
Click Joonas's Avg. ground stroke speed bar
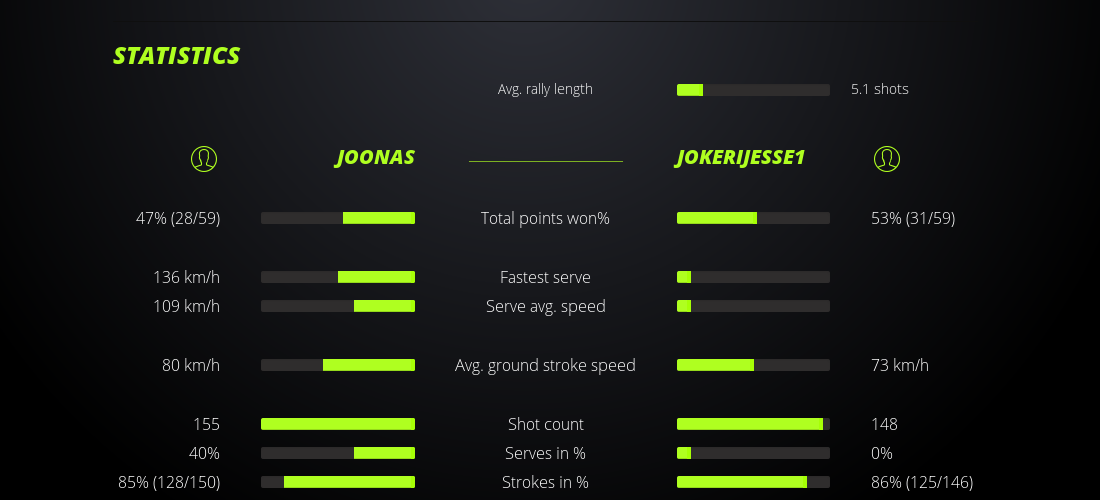pyautogui.click(x=338, y=365)
